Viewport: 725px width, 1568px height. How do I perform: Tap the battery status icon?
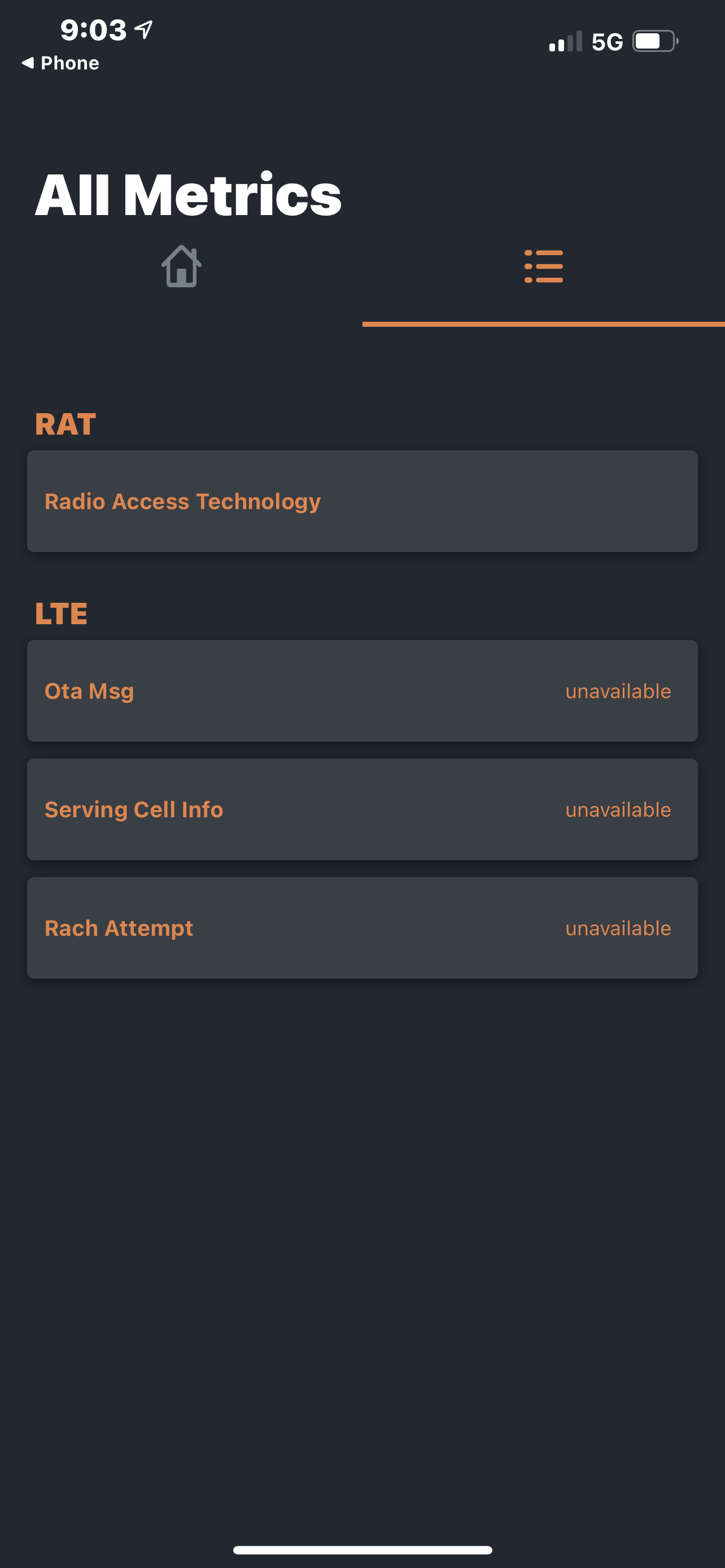(654, 41)
